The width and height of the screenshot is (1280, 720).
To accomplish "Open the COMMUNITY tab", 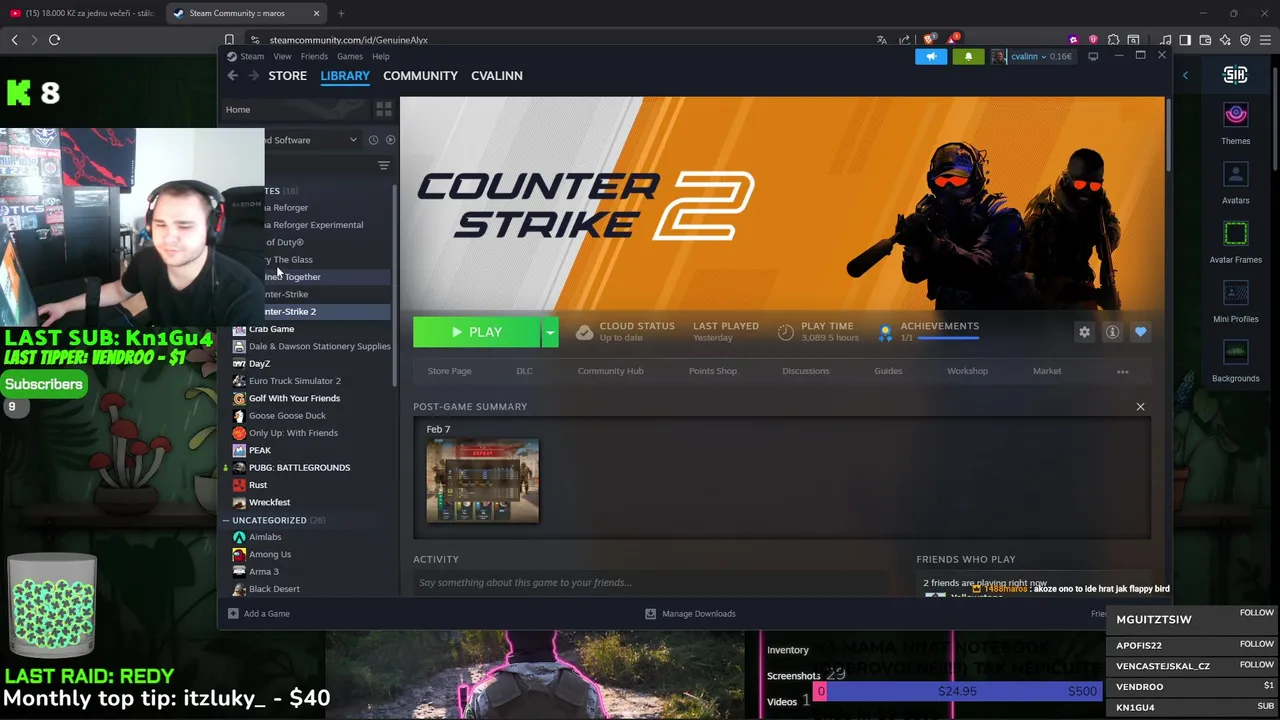I will point(420,76).
